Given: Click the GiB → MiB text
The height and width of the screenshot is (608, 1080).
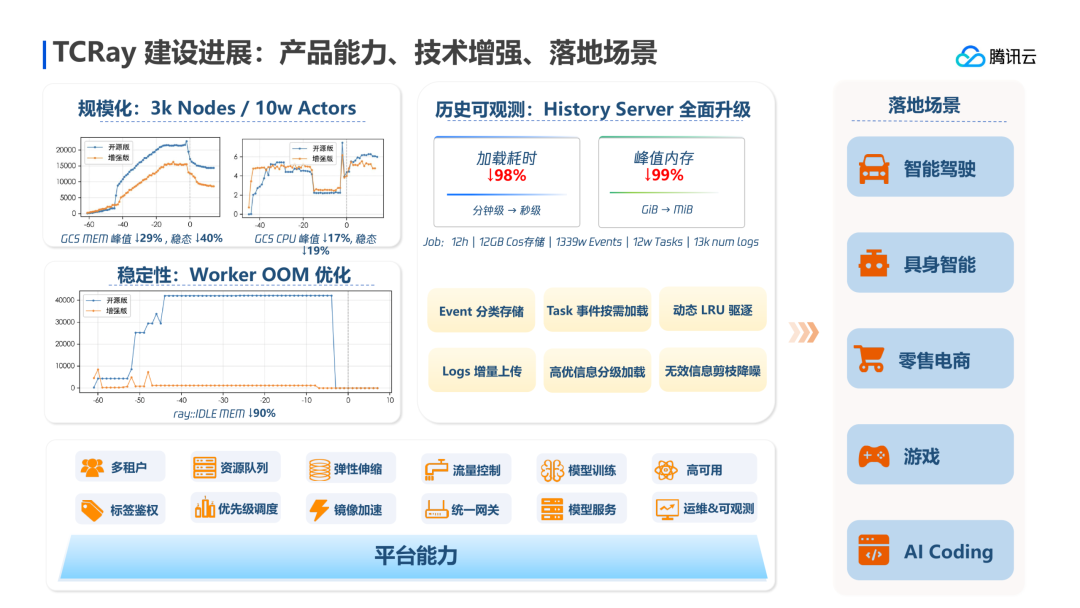Looking at the screenshot, I should coord(667,209).
